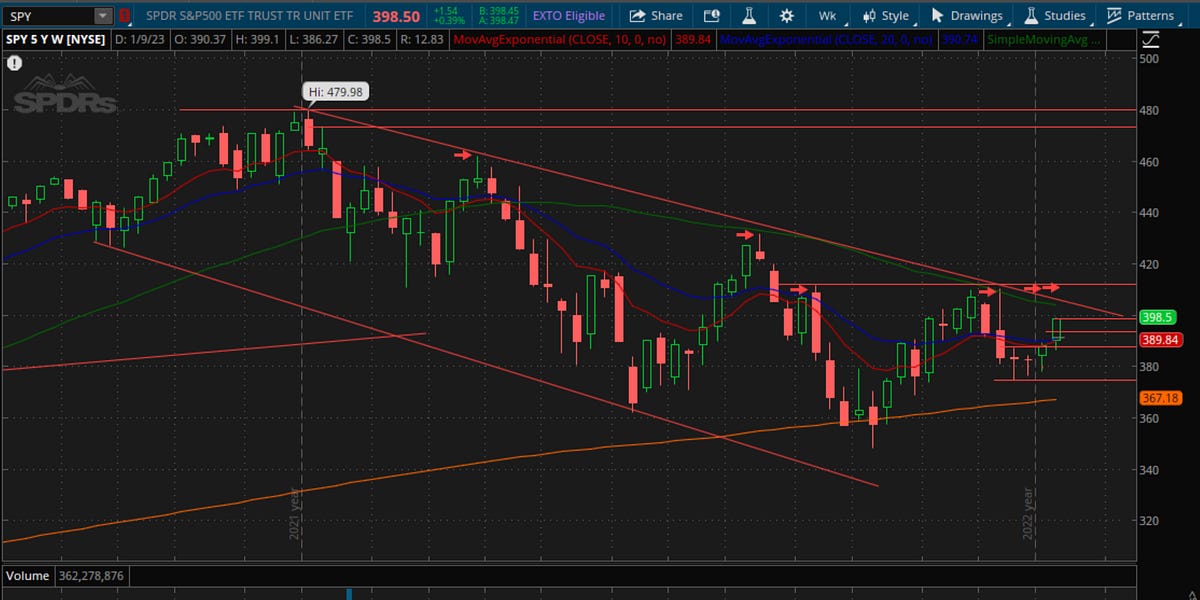
Task: Click the Hi: 479.98 callout on the chart
Action: click(335, 90)
